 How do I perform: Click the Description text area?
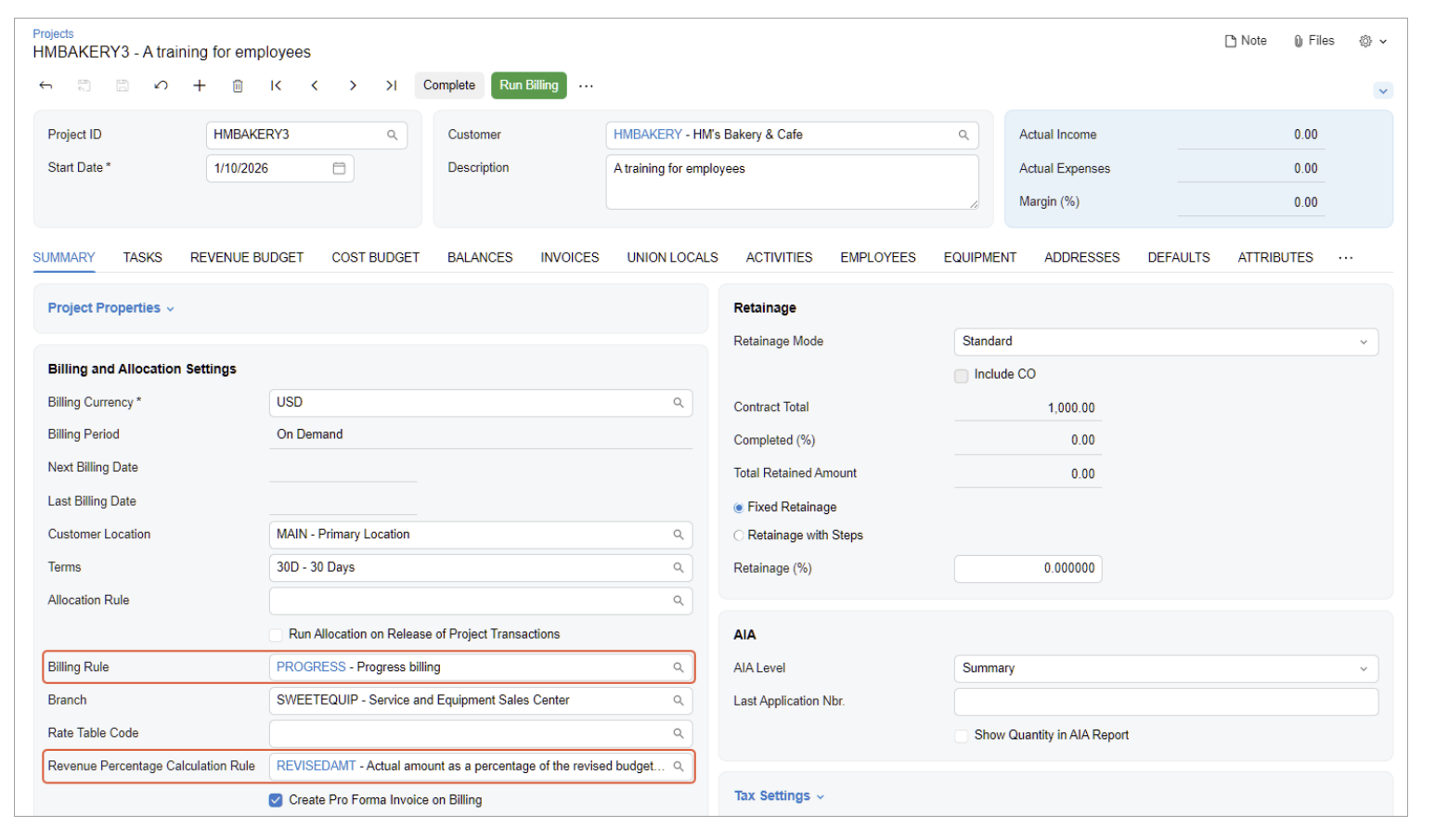[792, 182]
